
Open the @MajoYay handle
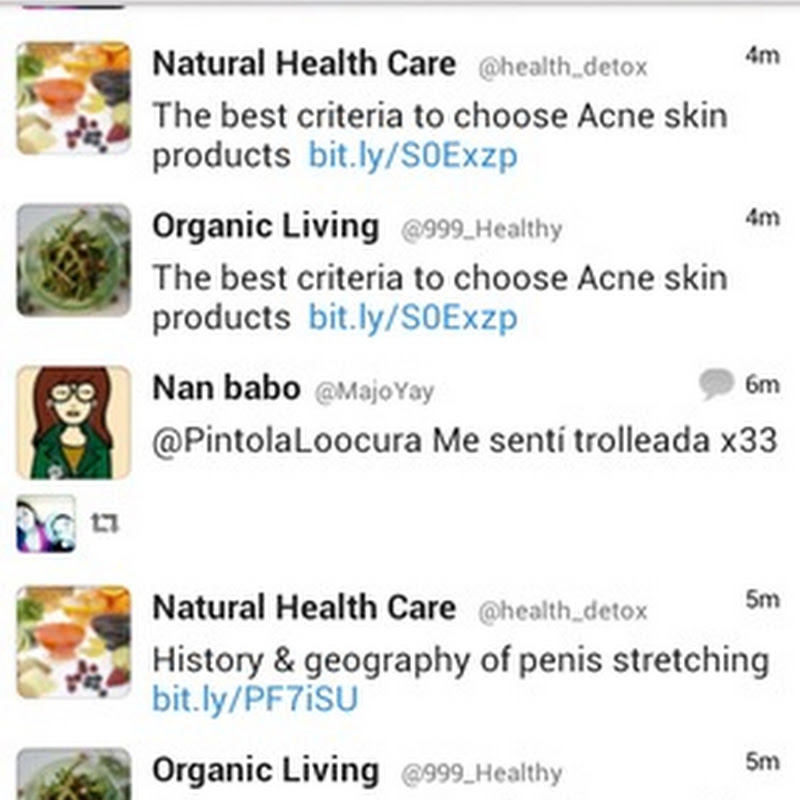click(374, 392)
